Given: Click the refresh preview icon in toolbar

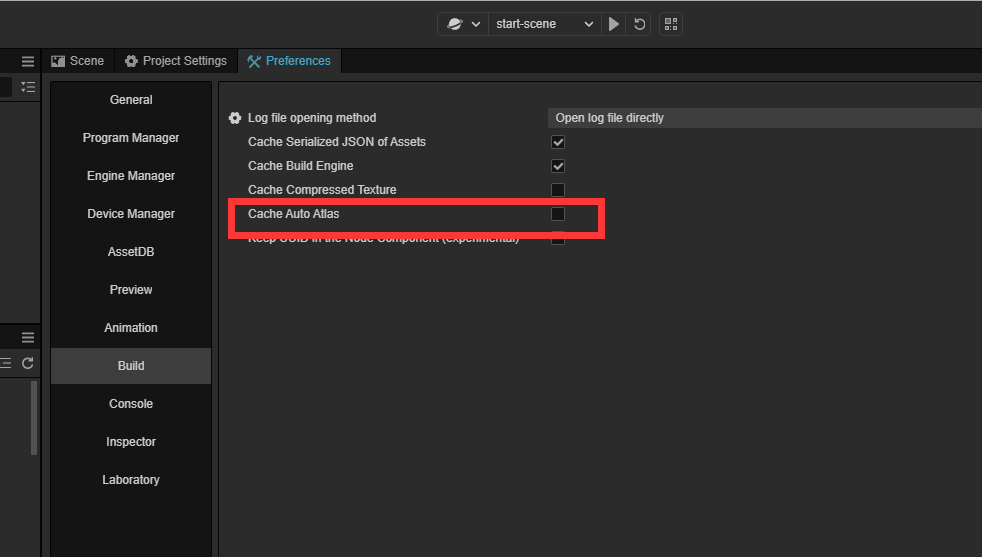Looking at the screenshot, I should click(x=640, y=24).
